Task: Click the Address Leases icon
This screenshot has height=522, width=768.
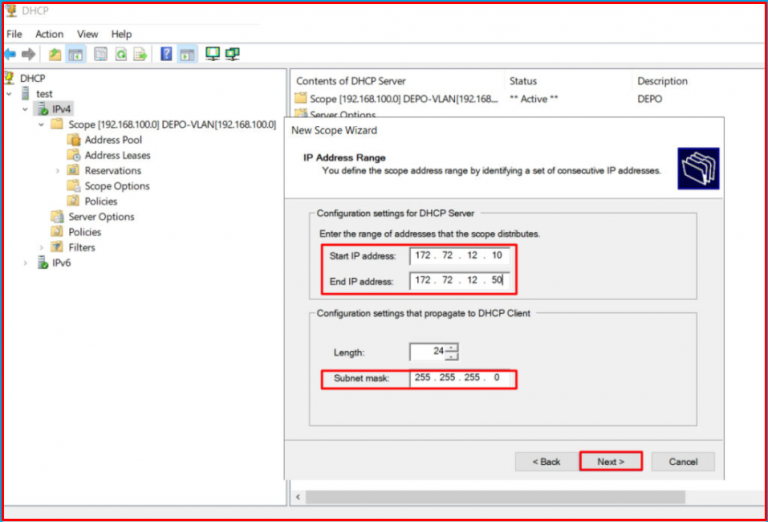Action: (73, 155)
